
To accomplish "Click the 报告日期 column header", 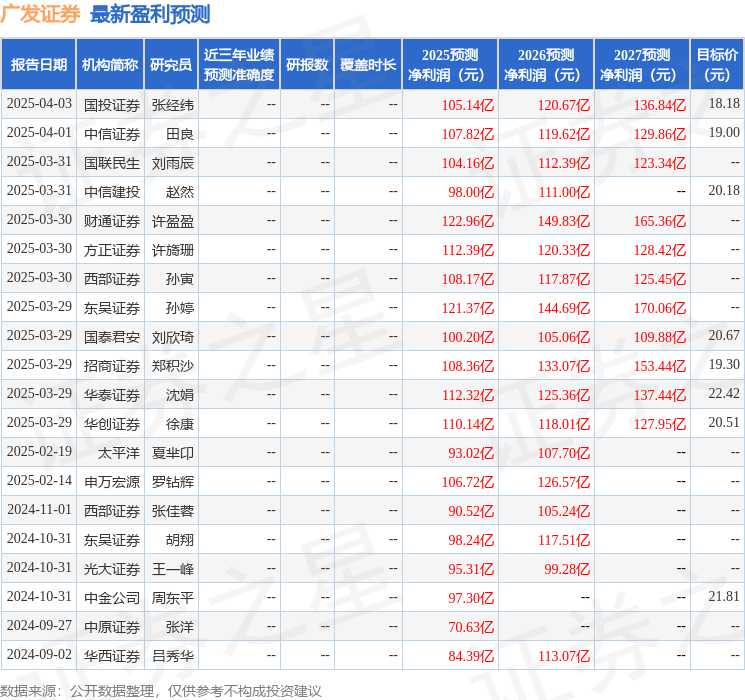I will 38,65.
